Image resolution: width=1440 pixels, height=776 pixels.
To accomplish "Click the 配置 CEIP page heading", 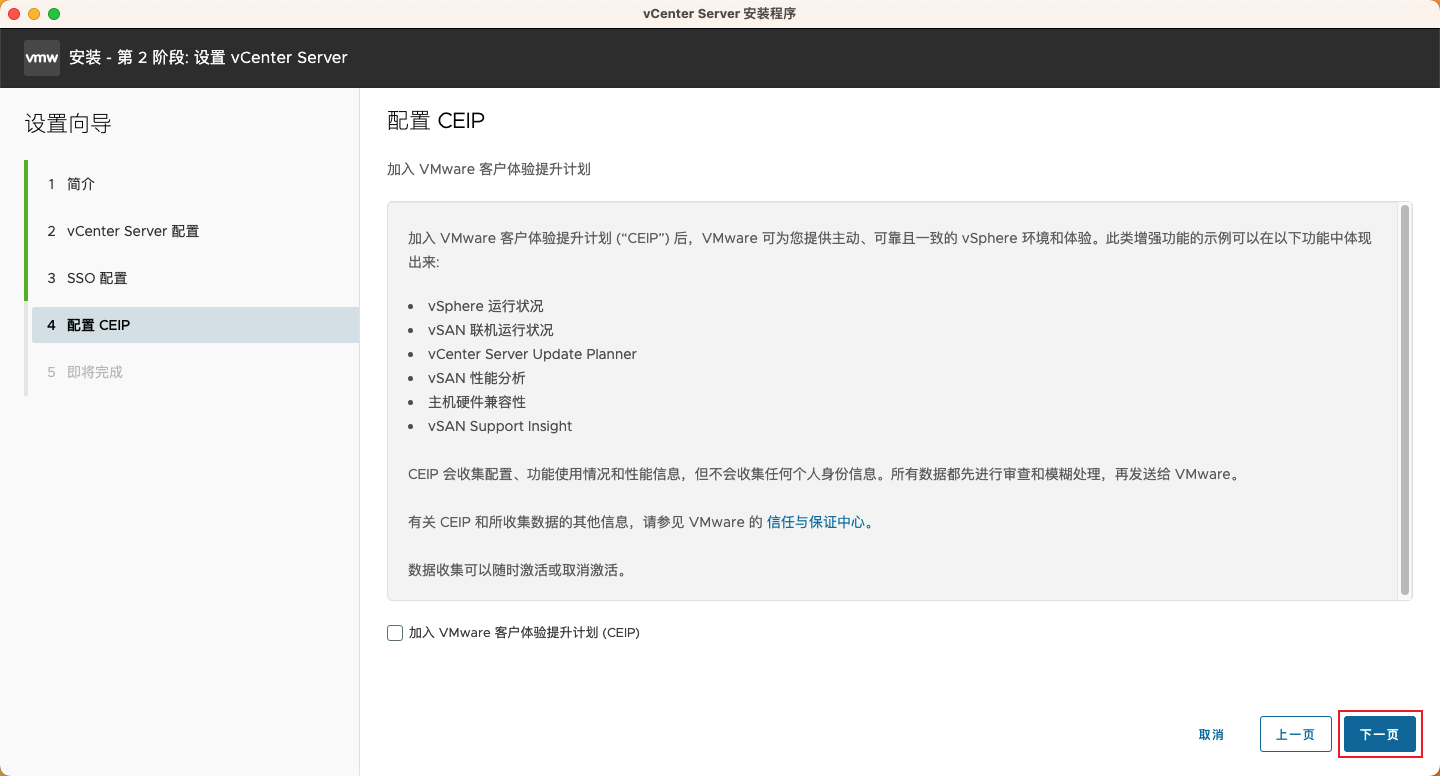I will tap(436, 121).
